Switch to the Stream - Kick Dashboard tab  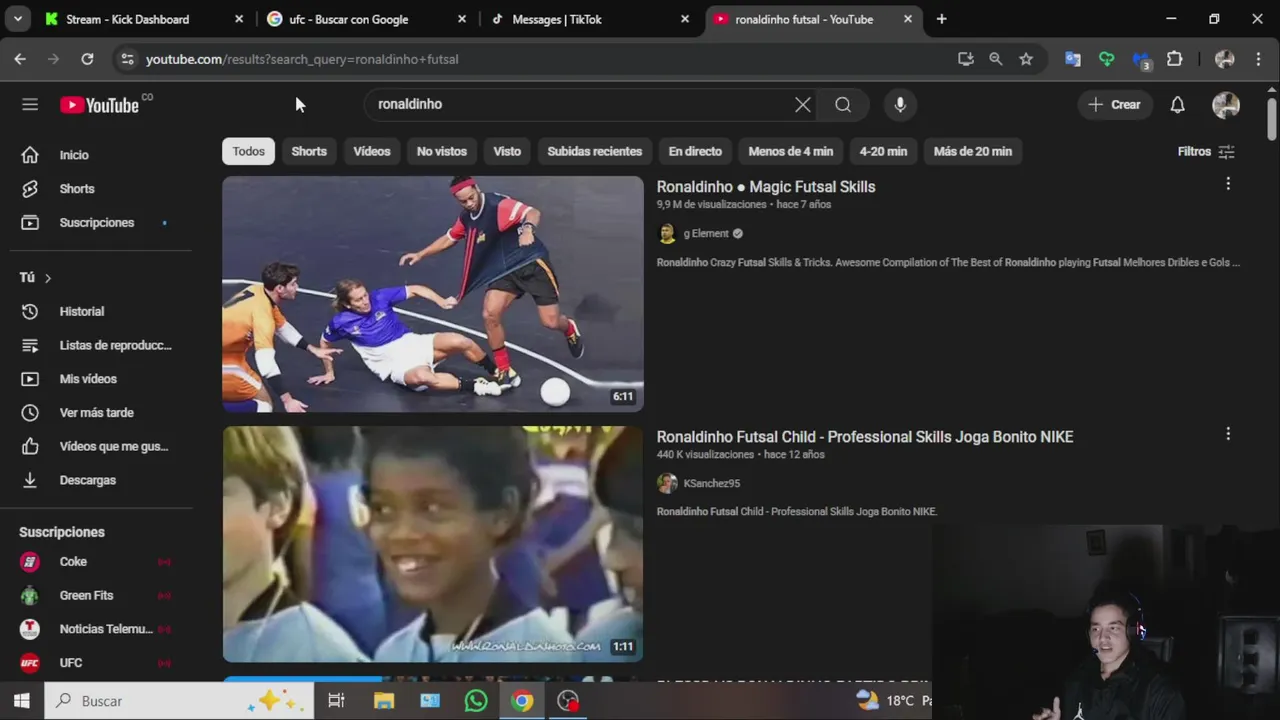tap(145, 19)
